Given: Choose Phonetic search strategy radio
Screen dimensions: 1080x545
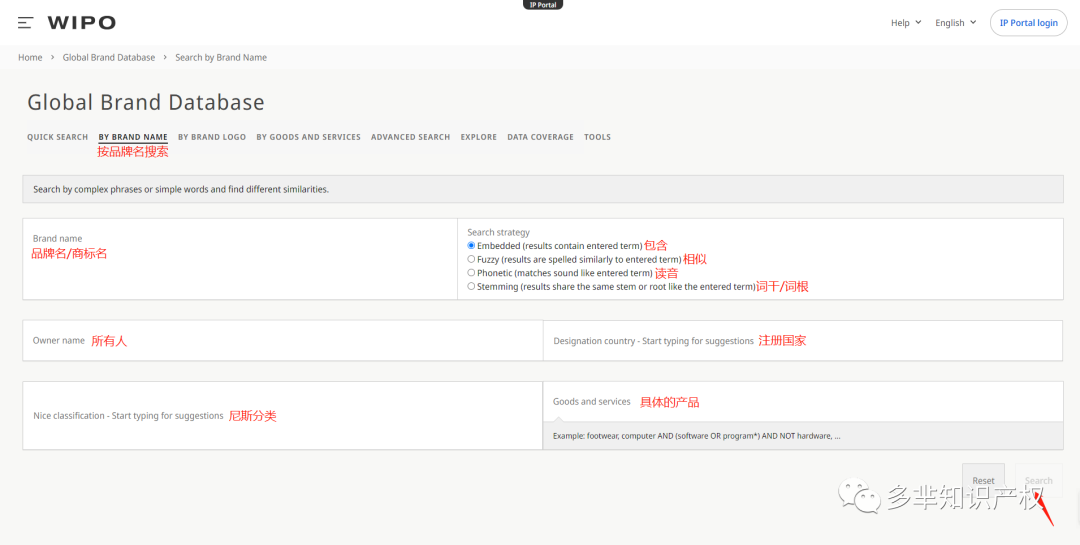Looking at the screenshot, I should tap(471, 273).
